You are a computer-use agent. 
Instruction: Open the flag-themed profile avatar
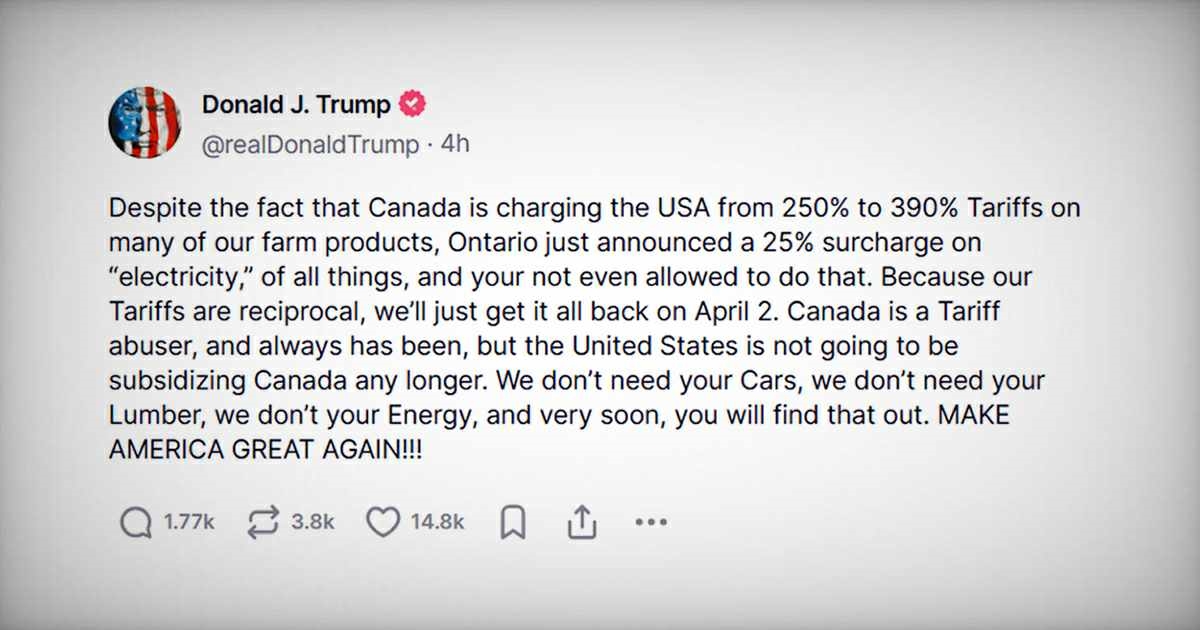click(145, 122)
